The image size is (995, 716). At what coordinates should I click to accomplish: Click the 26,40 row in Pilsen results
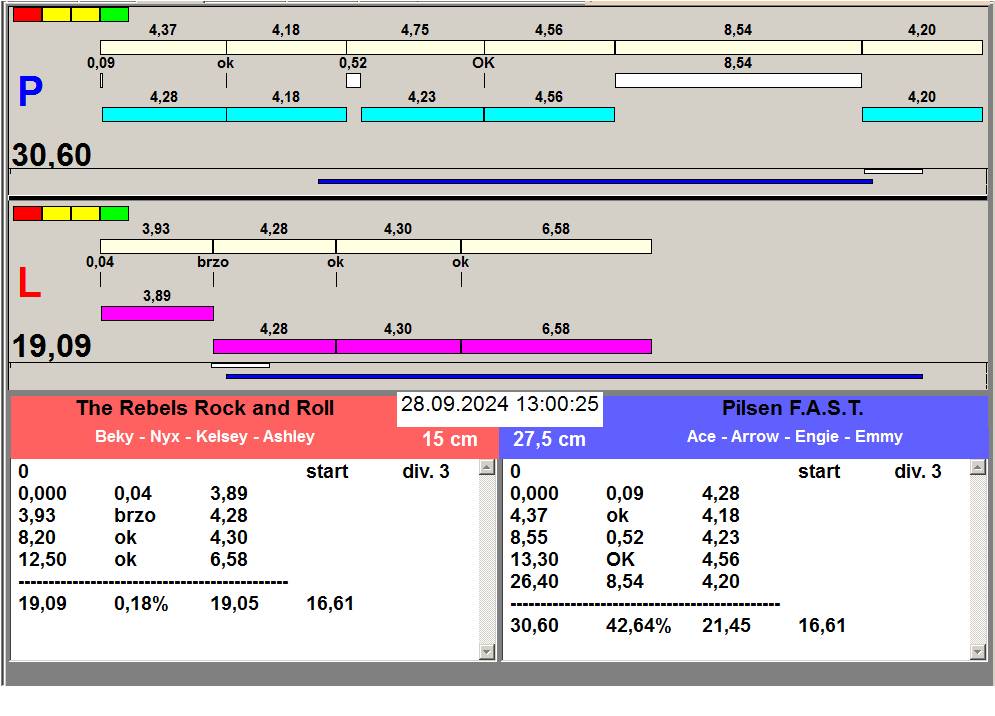coord(625,581)
